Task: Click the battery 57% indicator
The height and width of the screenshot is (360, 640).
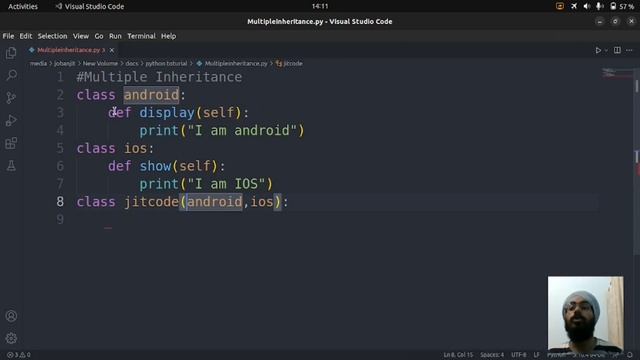Action: [x=622, y=6]
